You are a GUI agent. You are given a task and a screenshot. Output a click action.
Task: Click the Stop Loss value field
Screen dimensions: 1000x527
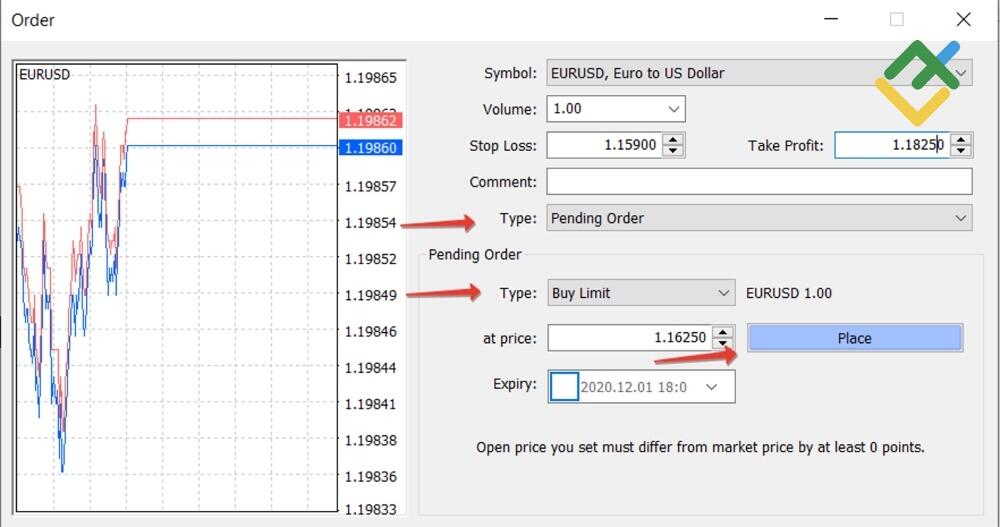pos(603,145)
